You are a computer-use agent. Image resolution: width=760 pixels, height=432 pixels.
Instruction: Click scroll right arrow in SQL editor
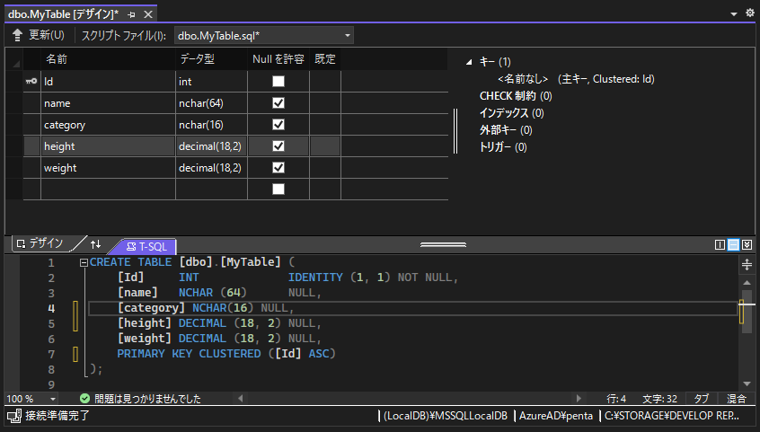tap(578, 399)
